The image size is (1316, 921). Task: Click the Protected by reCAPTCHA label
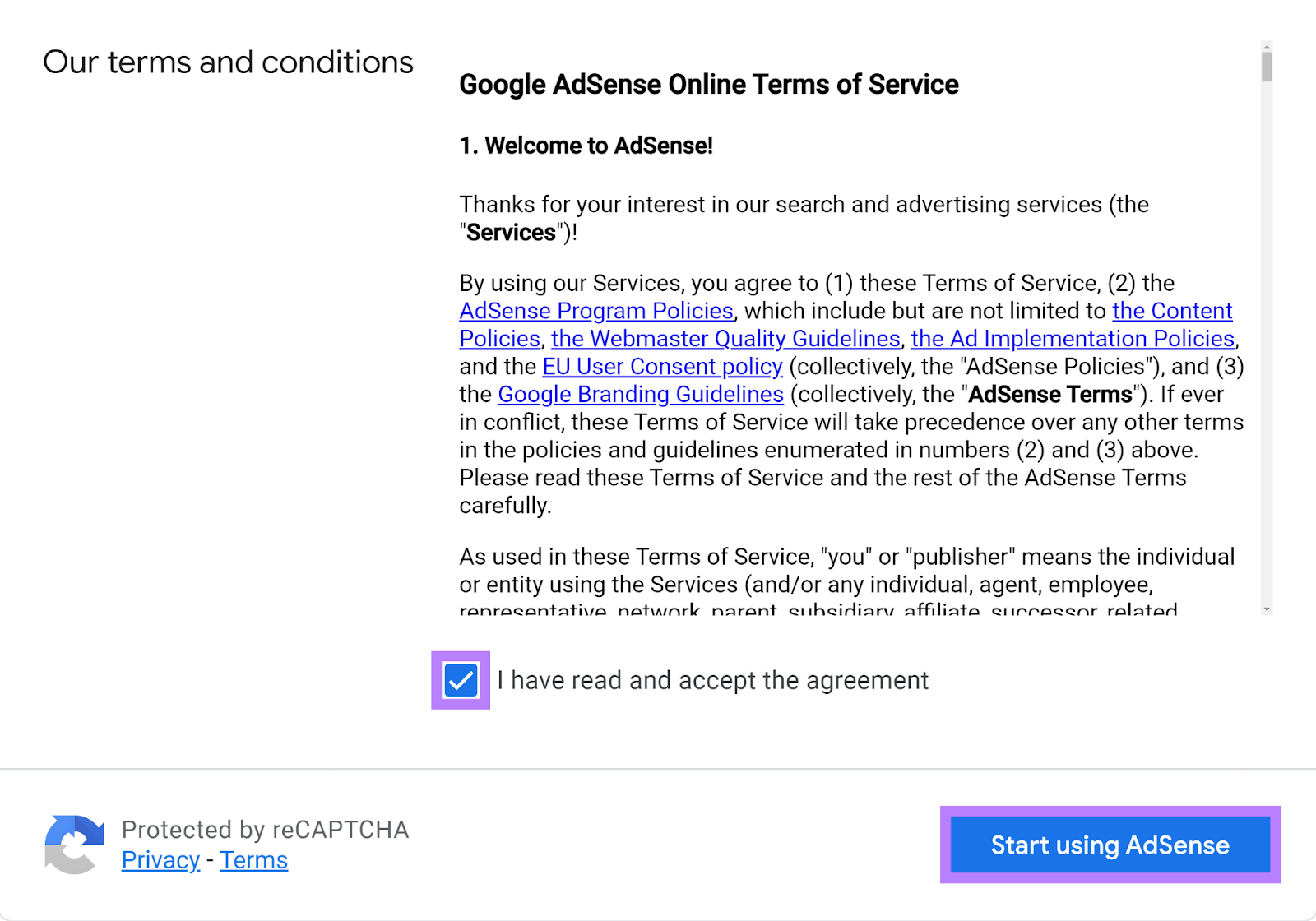(264, 830)
